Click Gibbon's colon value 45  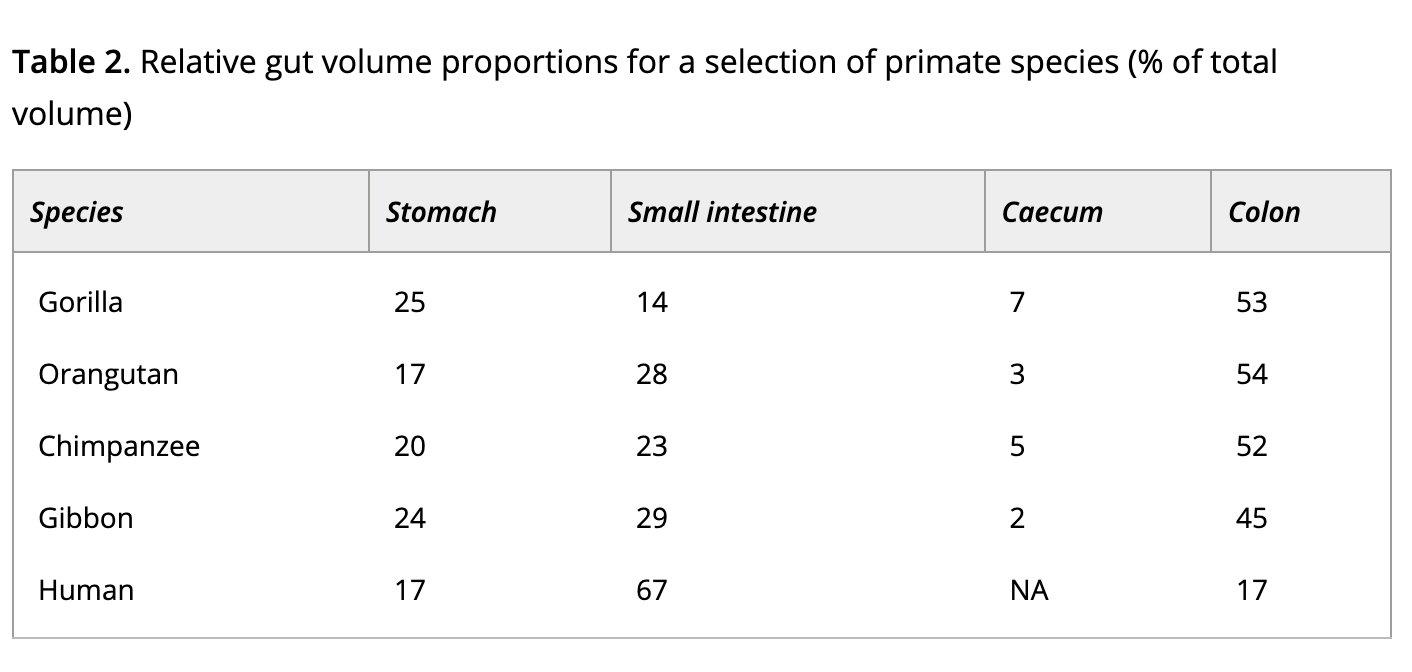point(1251,518)
